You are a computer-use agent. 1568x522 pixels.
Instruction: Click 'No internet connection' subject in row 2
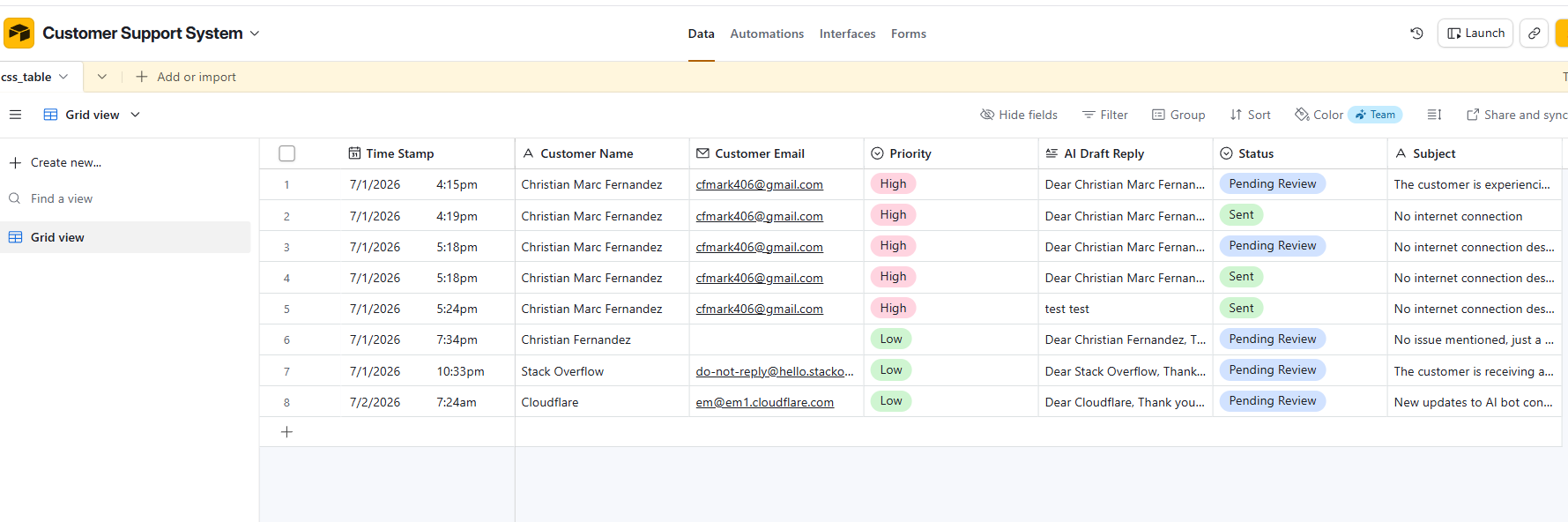(x=1458, y=216)
